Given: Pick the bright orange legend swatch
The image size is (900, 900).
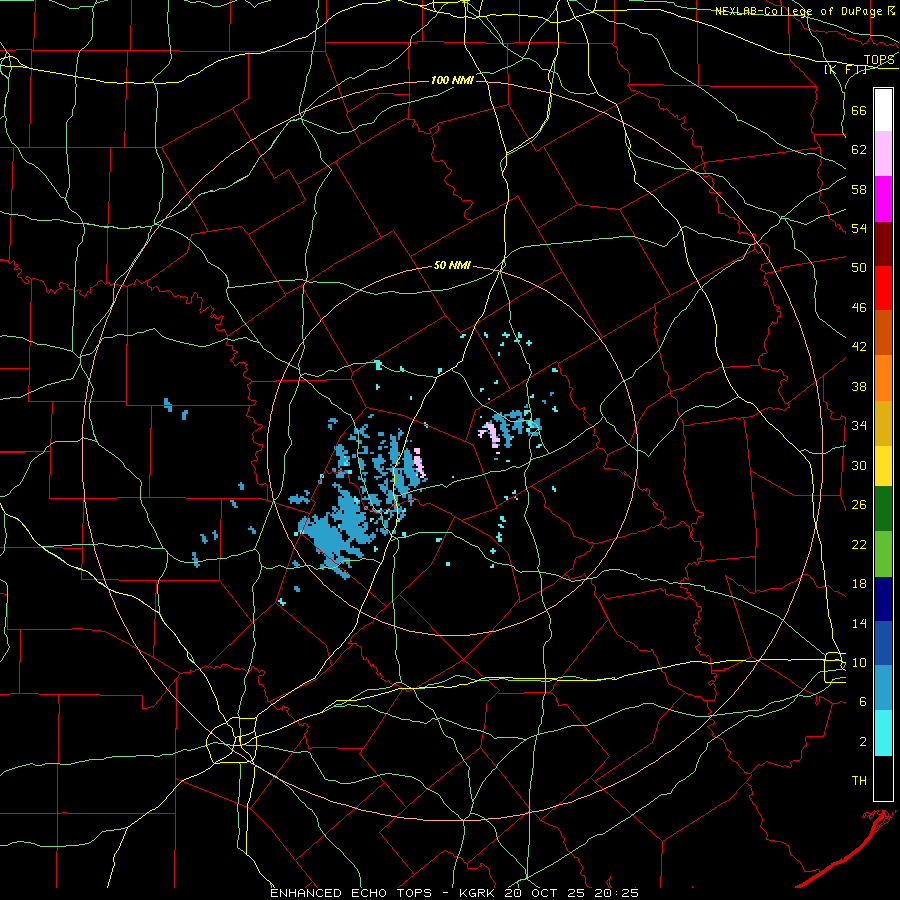Looking at the screenshot, I should point(883,378).
